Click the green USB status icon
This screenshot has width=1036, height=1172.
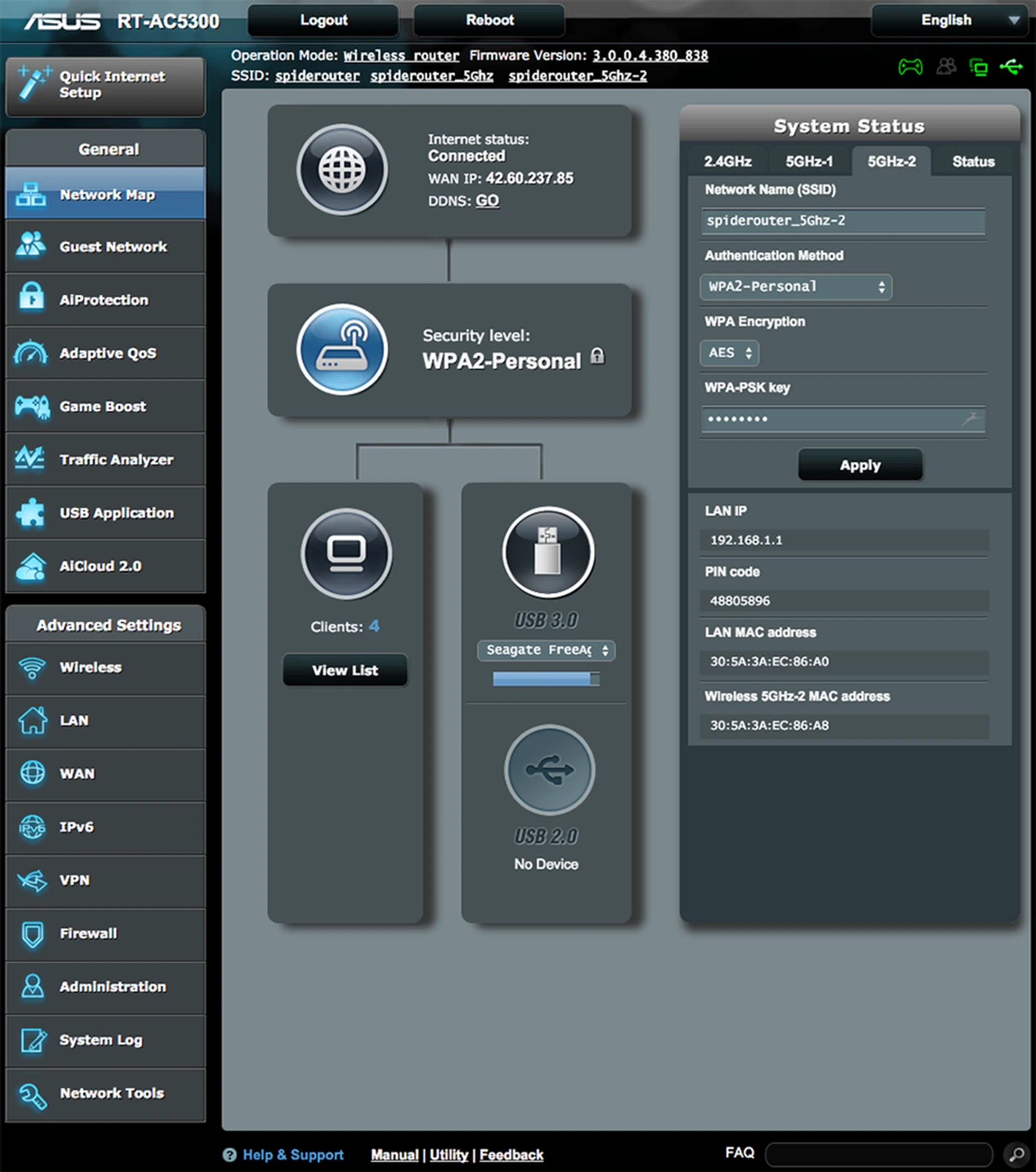[1011, 67]
